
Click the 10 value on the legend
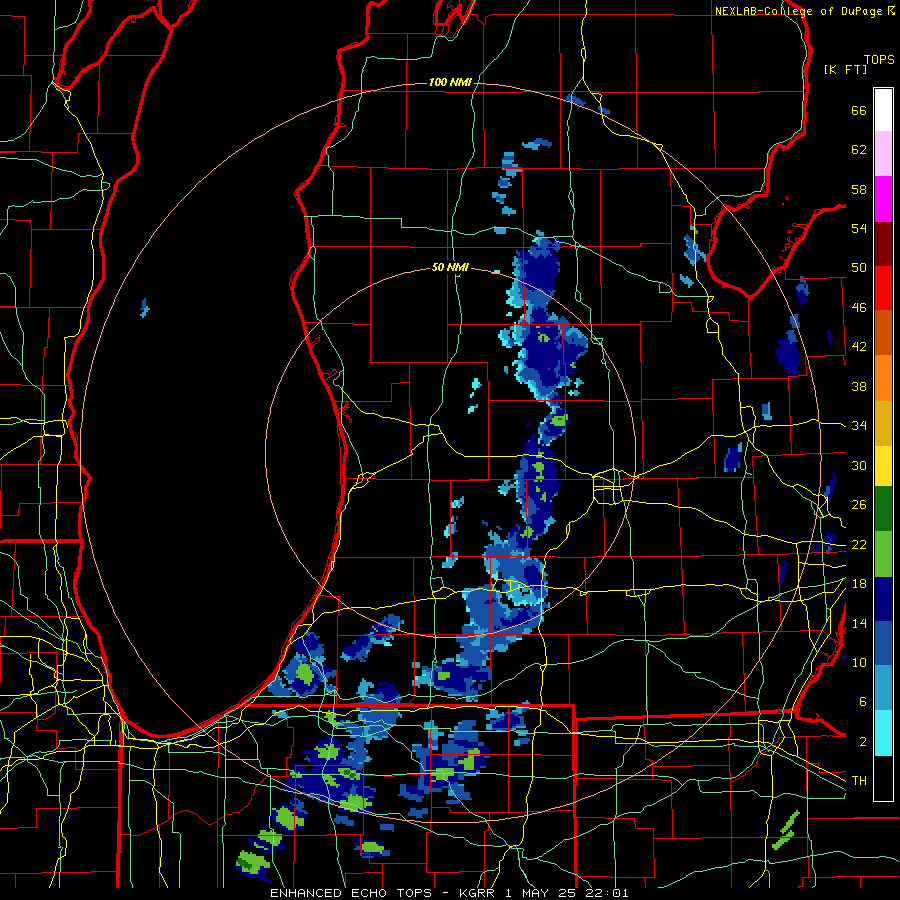point(859,662)
